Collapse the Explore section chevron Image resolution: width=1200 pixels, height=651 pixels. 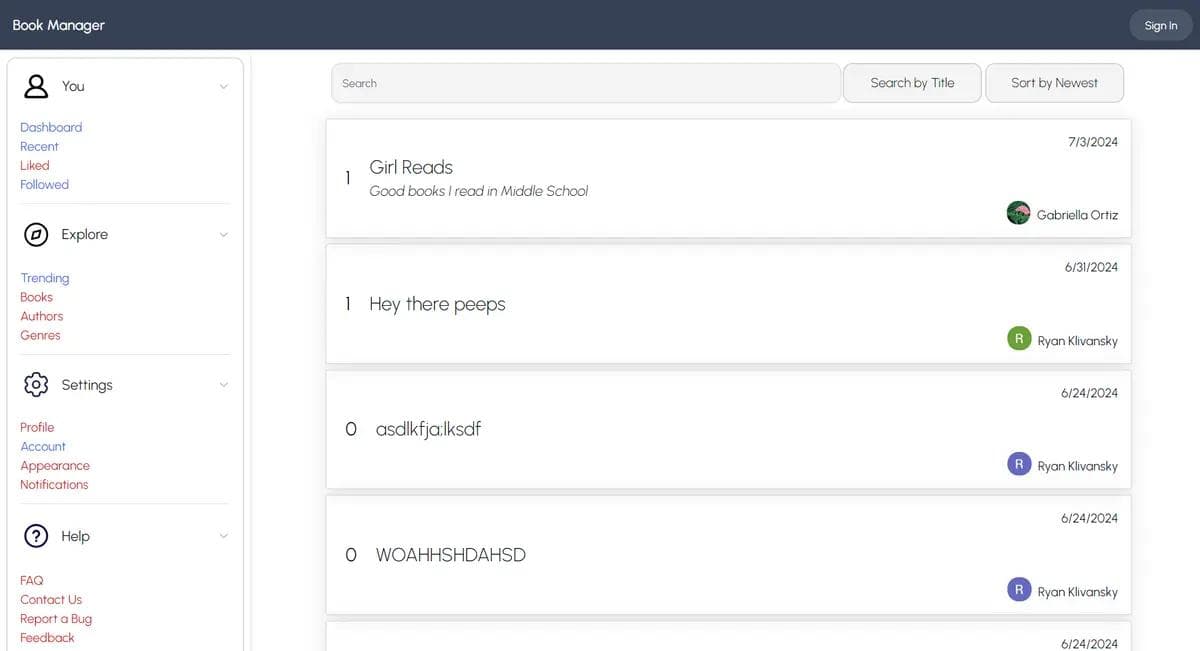[x=224, y=235]
